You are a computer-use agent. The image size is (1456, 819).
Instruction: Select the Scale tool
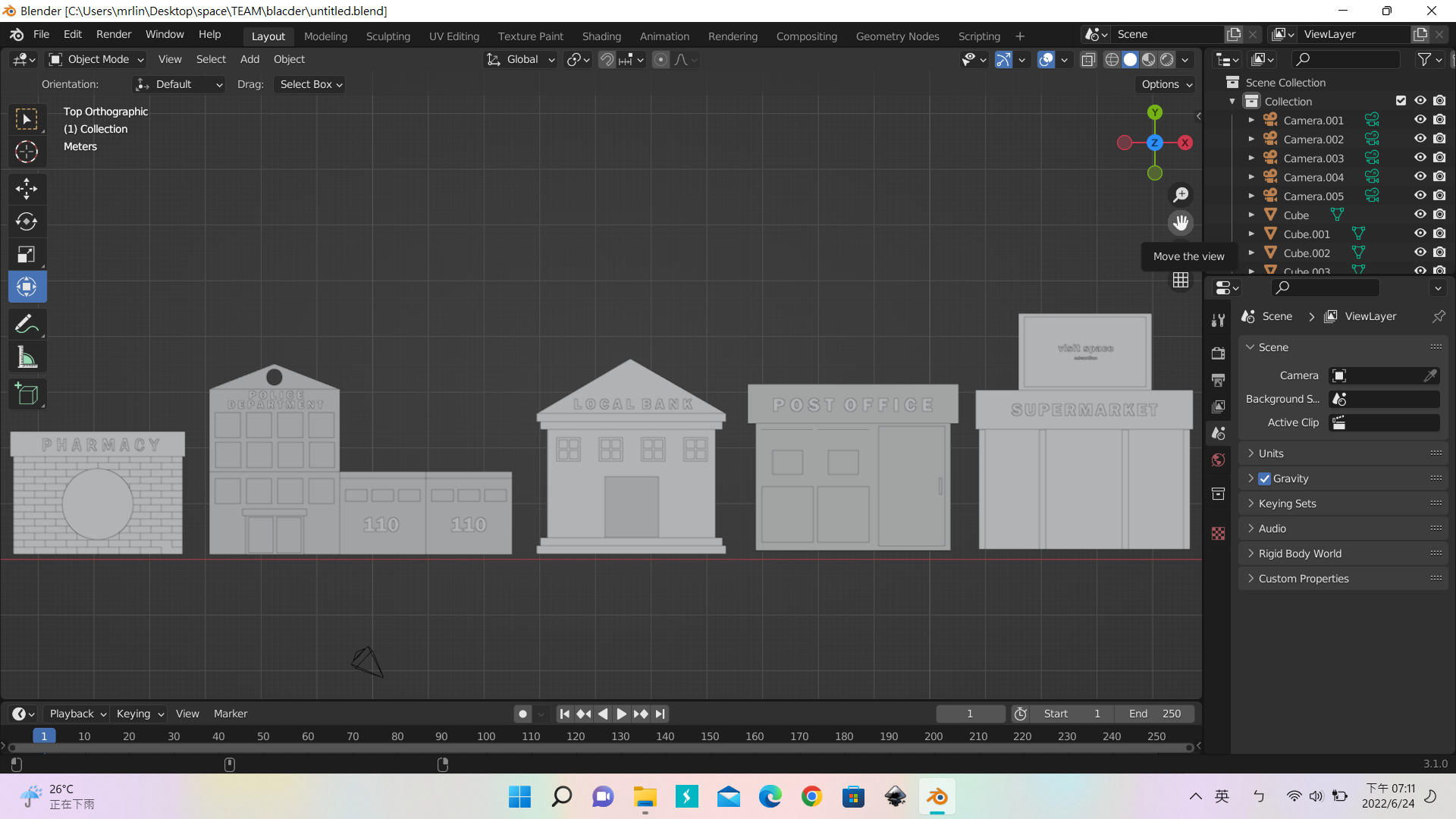pos(27,254)
